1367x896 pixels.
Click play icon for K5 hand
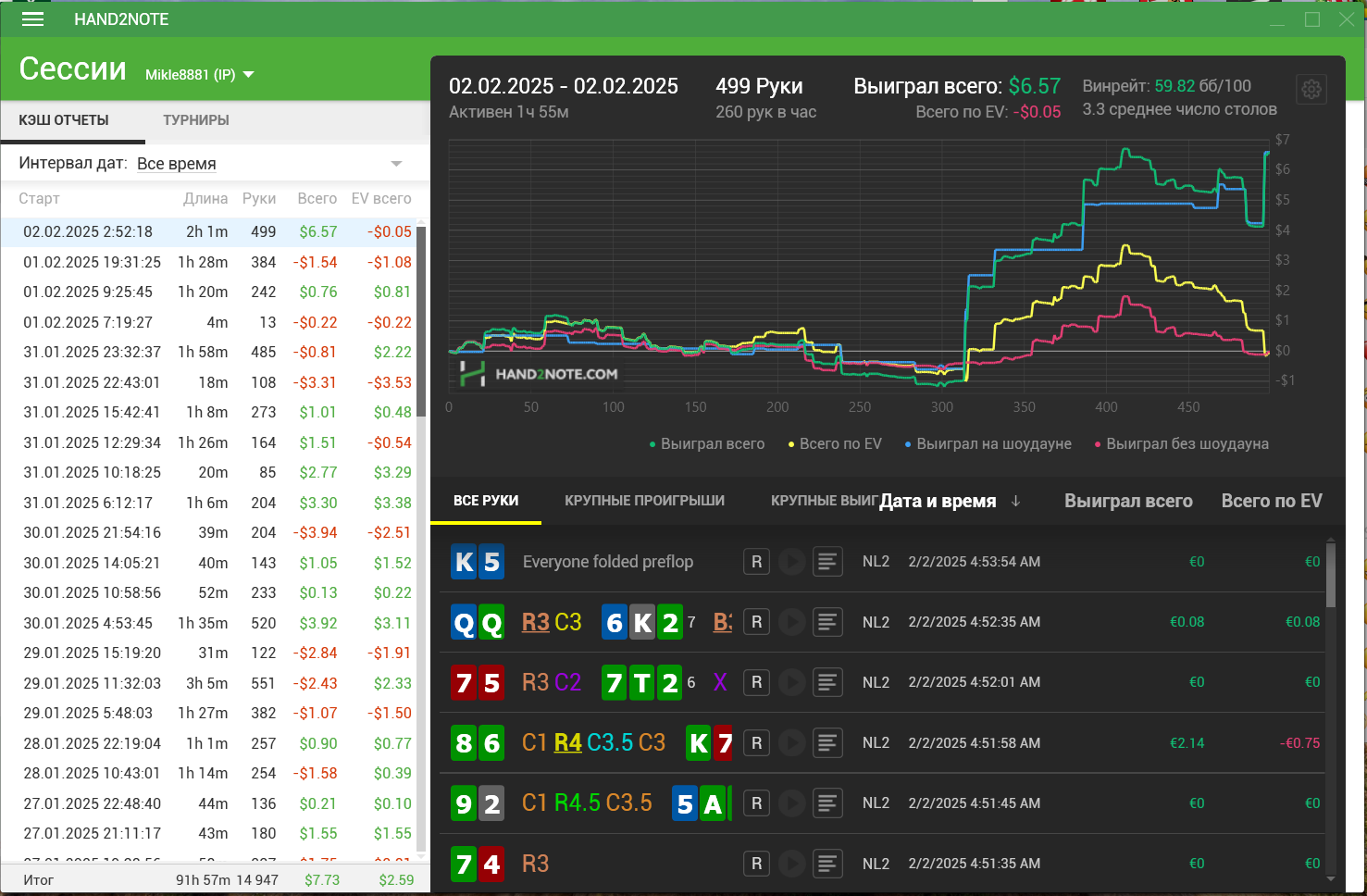pos(791,562)
